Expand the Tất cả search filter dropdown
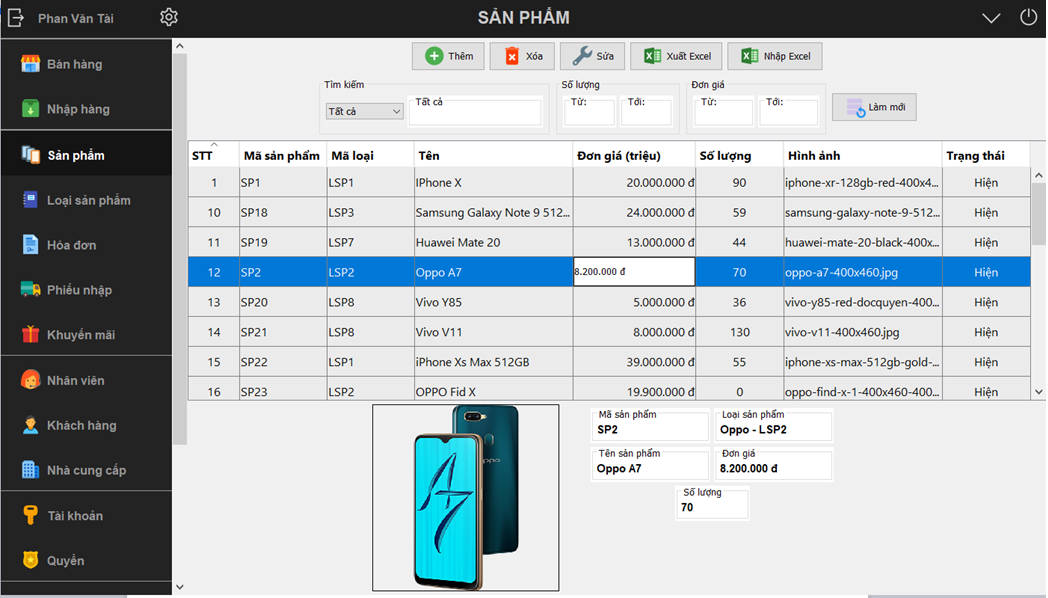 point(364,112)
